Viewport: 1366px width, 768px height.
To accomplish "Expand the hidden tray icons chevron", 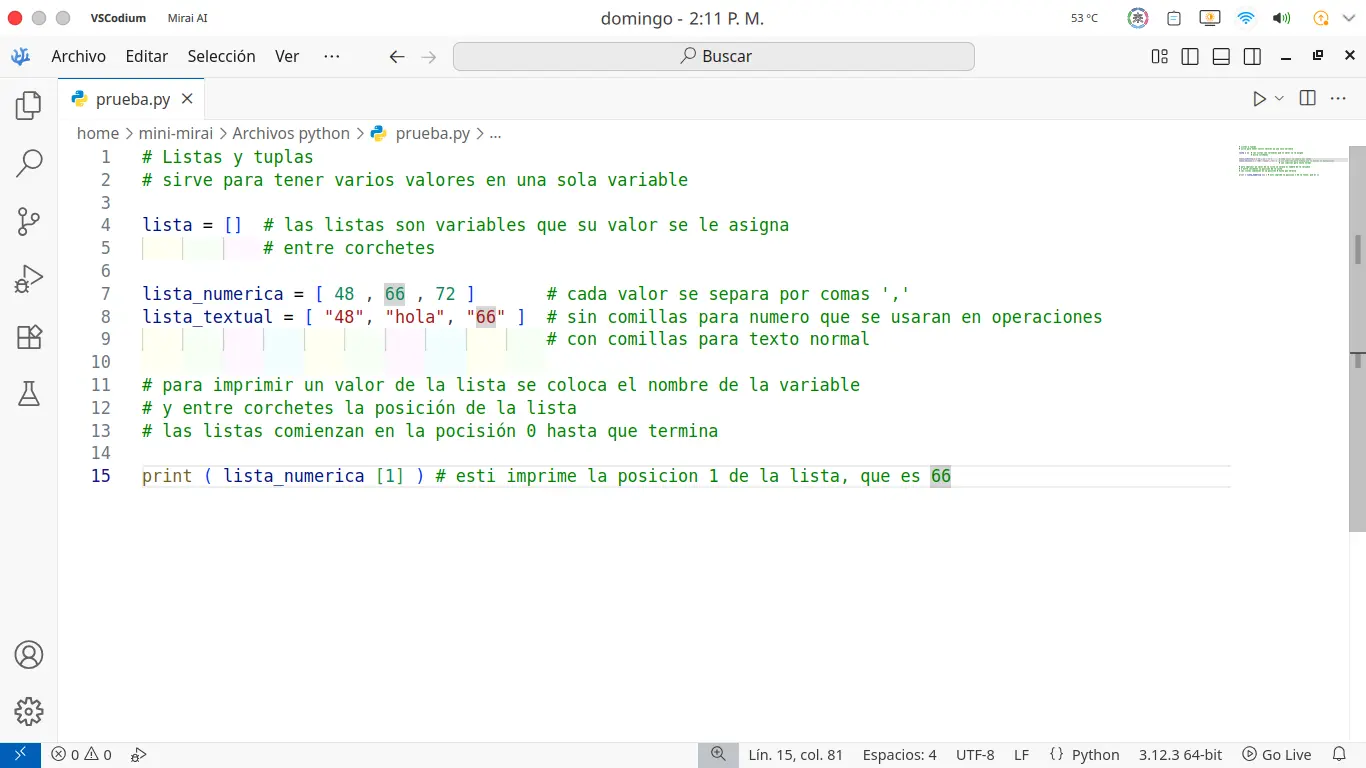I will (x=1349, y=18).
